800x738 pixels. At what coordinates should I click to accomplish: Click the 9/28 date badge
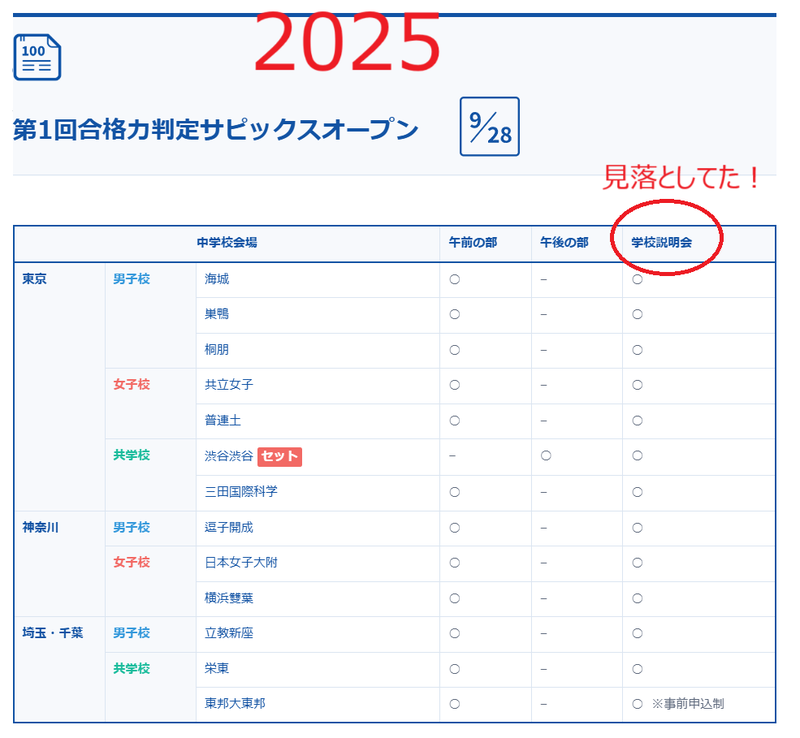coord(490,127)
